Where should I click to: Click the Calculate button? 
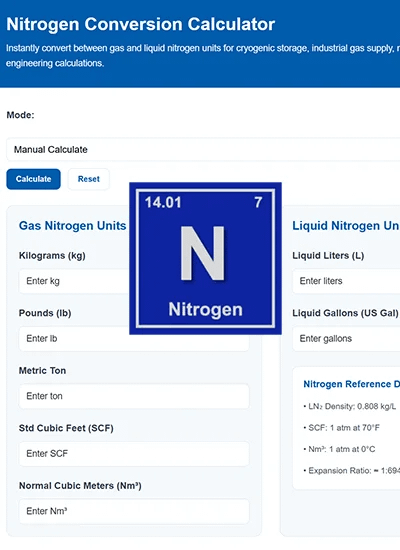[33, 179]
